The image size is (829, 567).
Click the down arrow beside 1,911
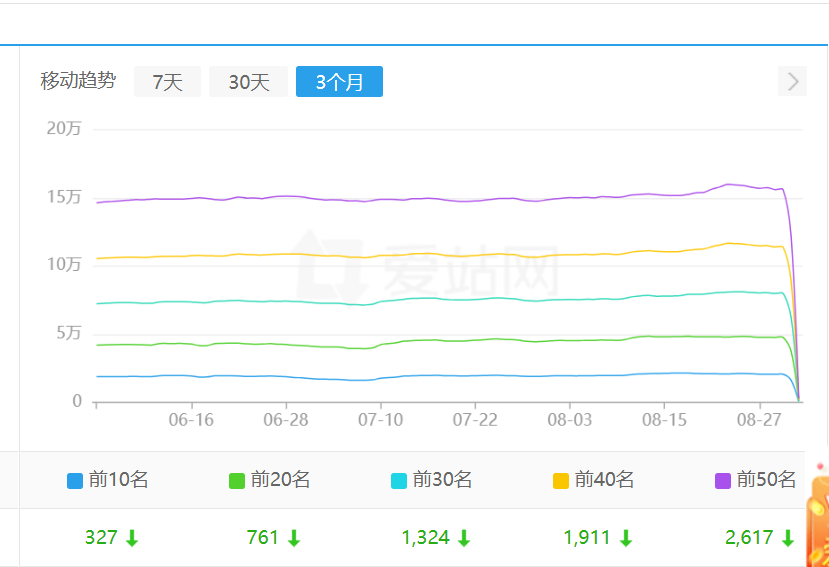click(626, 538)
